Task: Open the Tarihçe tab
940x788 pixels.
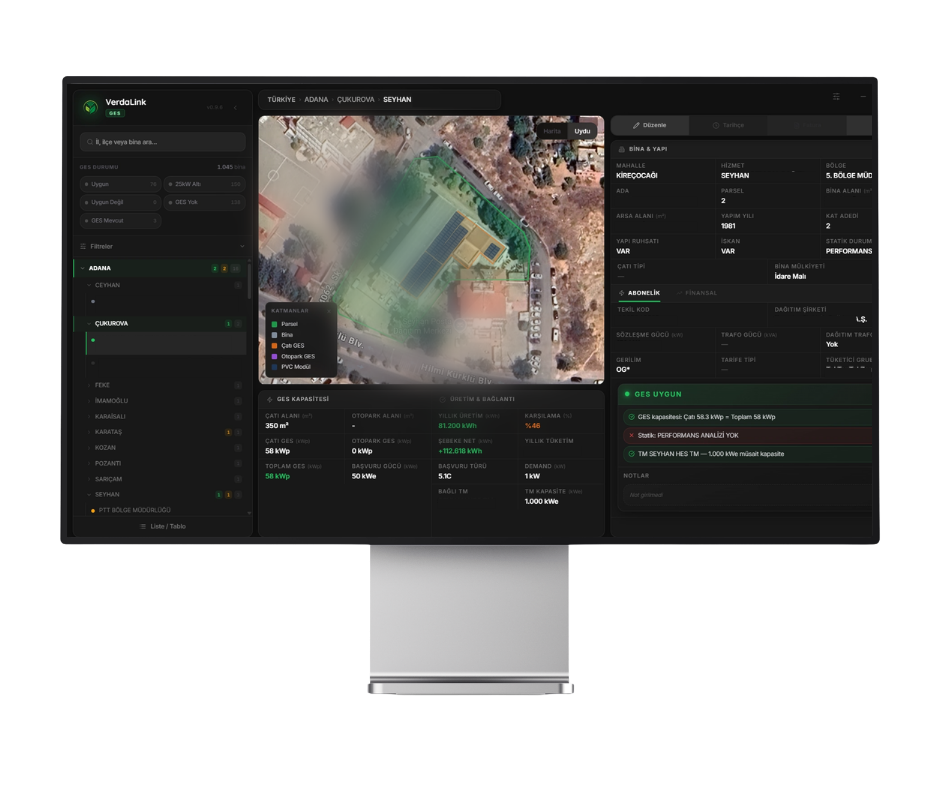Action: pyautogui.click(x=728, y=125)
